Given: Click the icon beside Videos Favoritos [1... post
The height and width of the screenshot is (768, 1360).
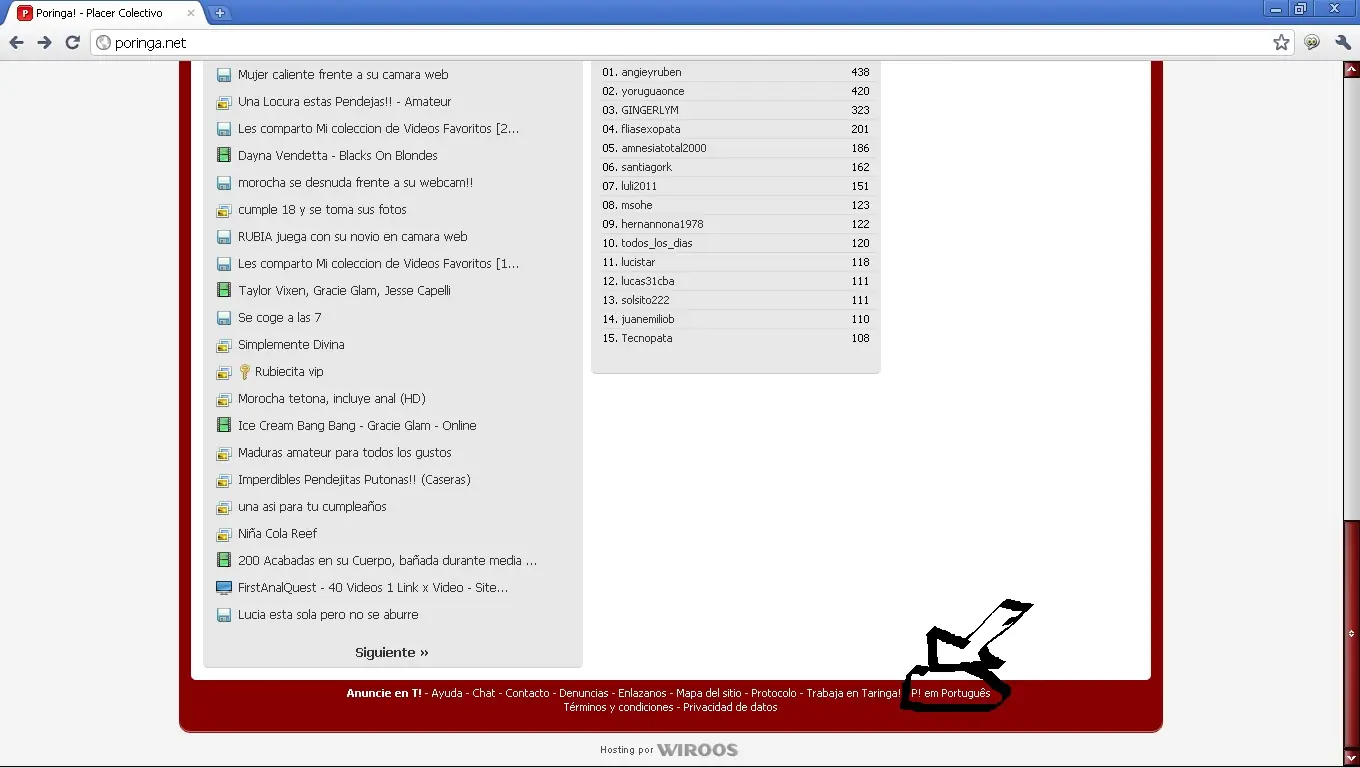Looking at the screenshot, I should (x=224, y=264).
